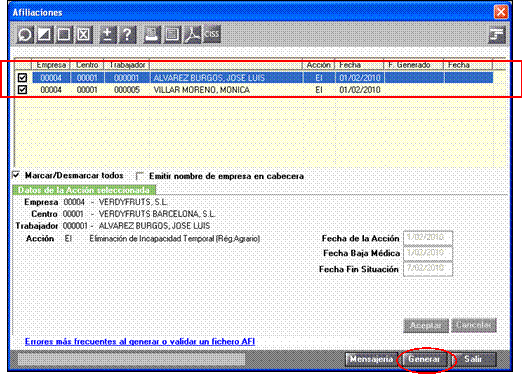Click the Fecha Baja Médica field
This screenshot has height=375, width=523.
pyautogui.click(x=428, y=253)
